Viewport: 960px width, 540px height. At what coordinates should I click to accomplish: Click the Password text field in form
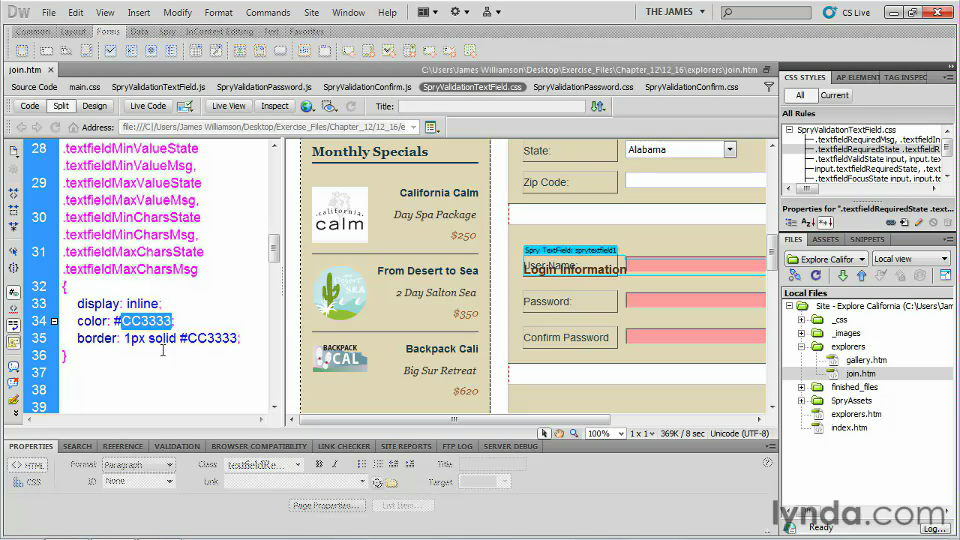click(694, 301)
